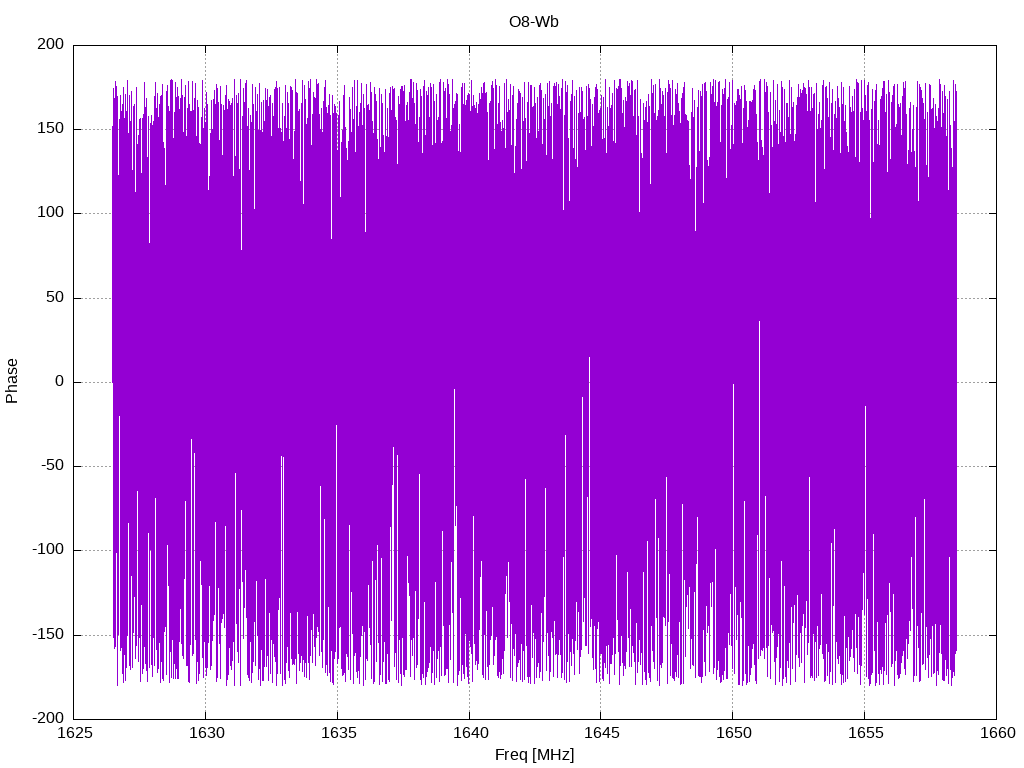Viewport: 1024px width, 768px height.
Task: Click the y-axis tick label 150
Action: (51, 129)
